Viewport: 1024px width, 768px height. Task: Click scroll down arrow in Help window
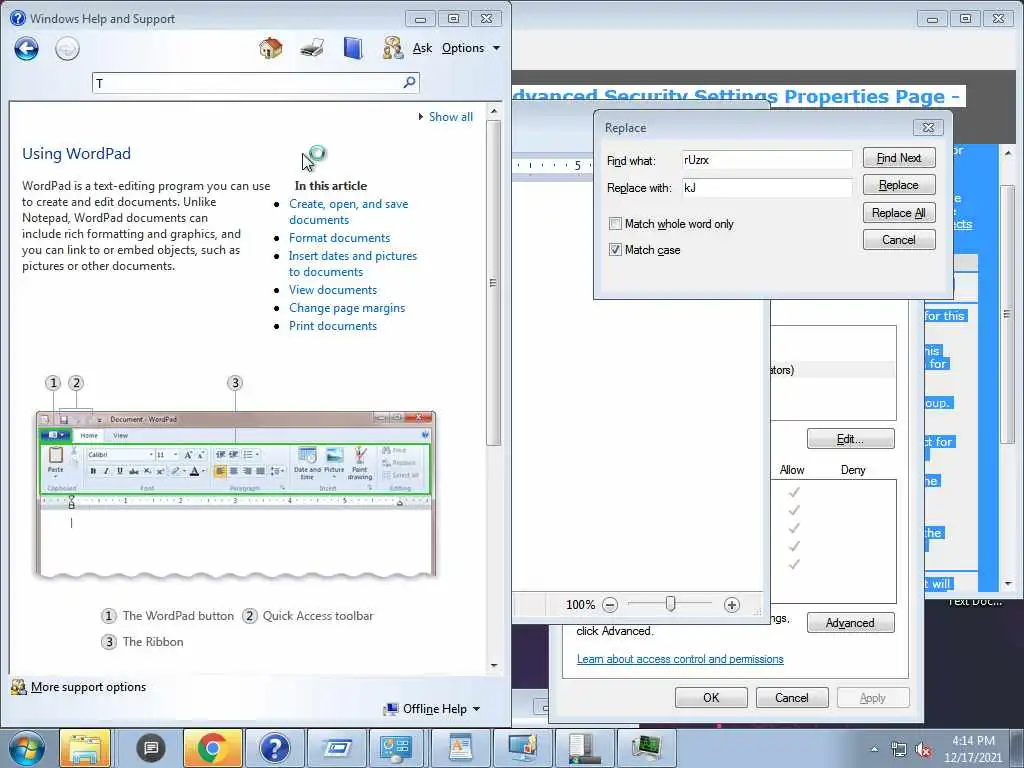coord(494,665)
